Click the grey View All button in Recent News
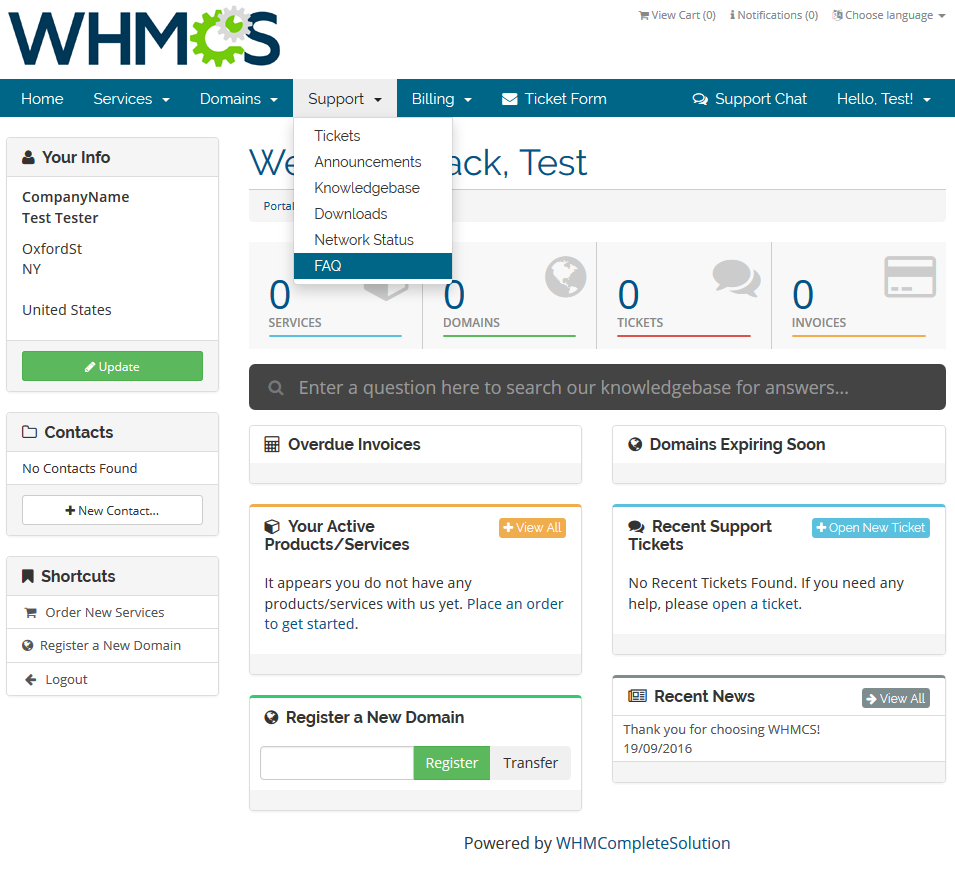Viewport: 955px width, 878px height. tap(895, 698)
